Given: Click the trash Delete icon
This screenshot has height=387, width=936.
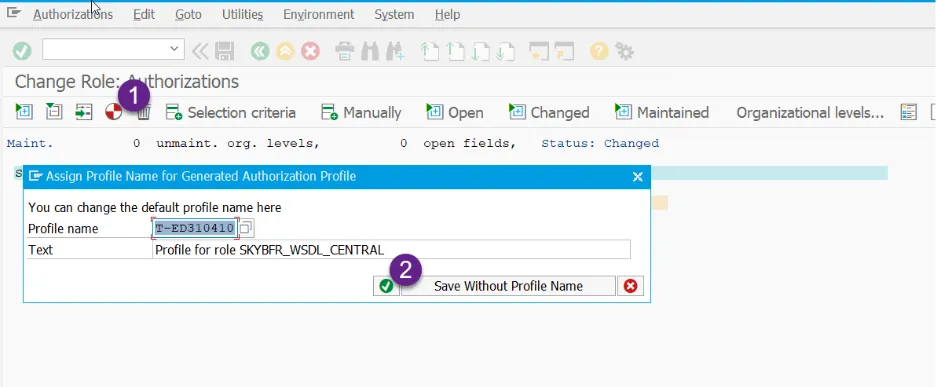Looking at the screenshot, I should (143, 112).
